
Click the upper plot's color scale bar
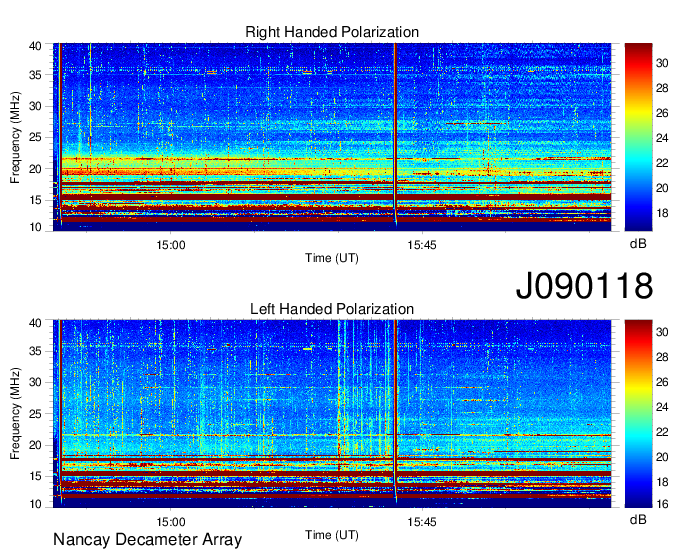pos(638,137)
